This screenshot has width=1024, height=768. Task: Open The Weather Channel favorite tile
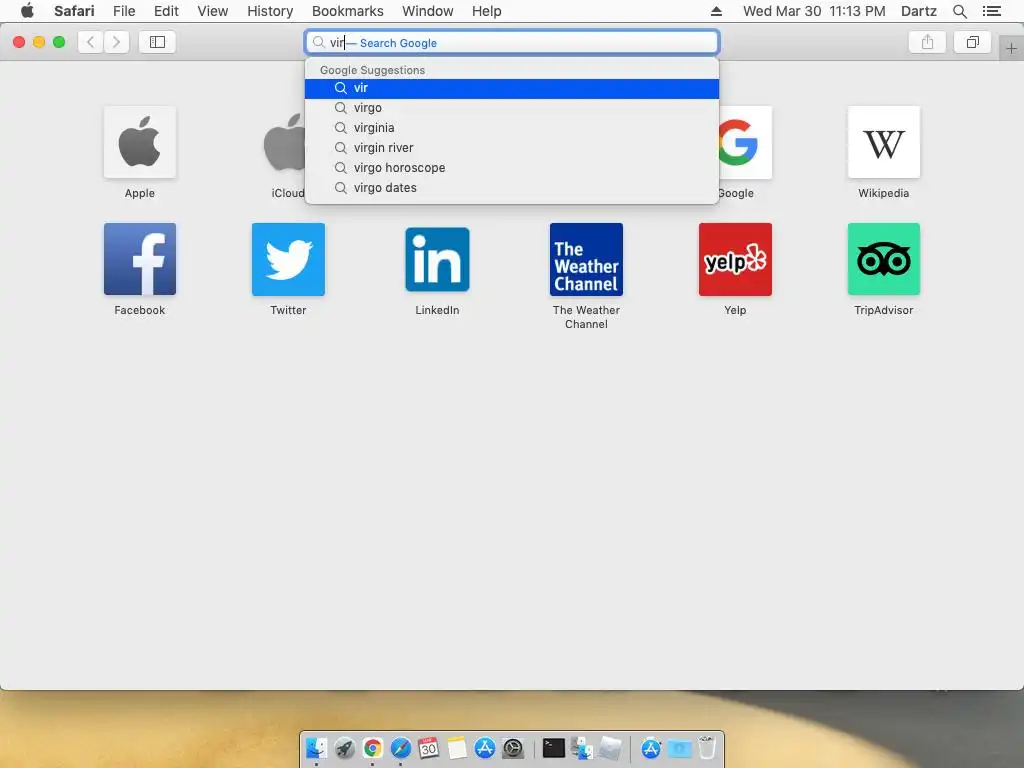coord(586,259)
